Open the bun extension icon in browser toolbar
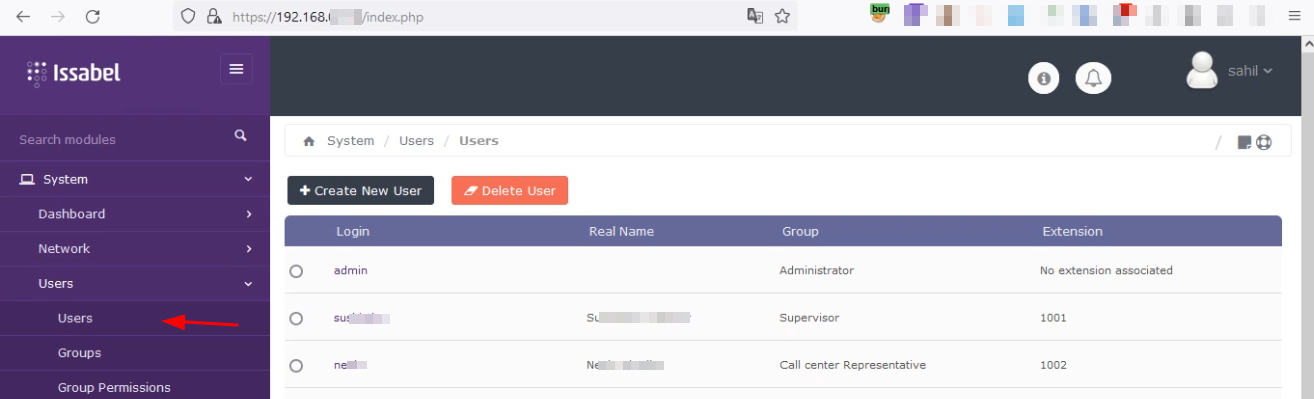The height and width of the screenshot is (399, 1314). [x=880, y=13]
